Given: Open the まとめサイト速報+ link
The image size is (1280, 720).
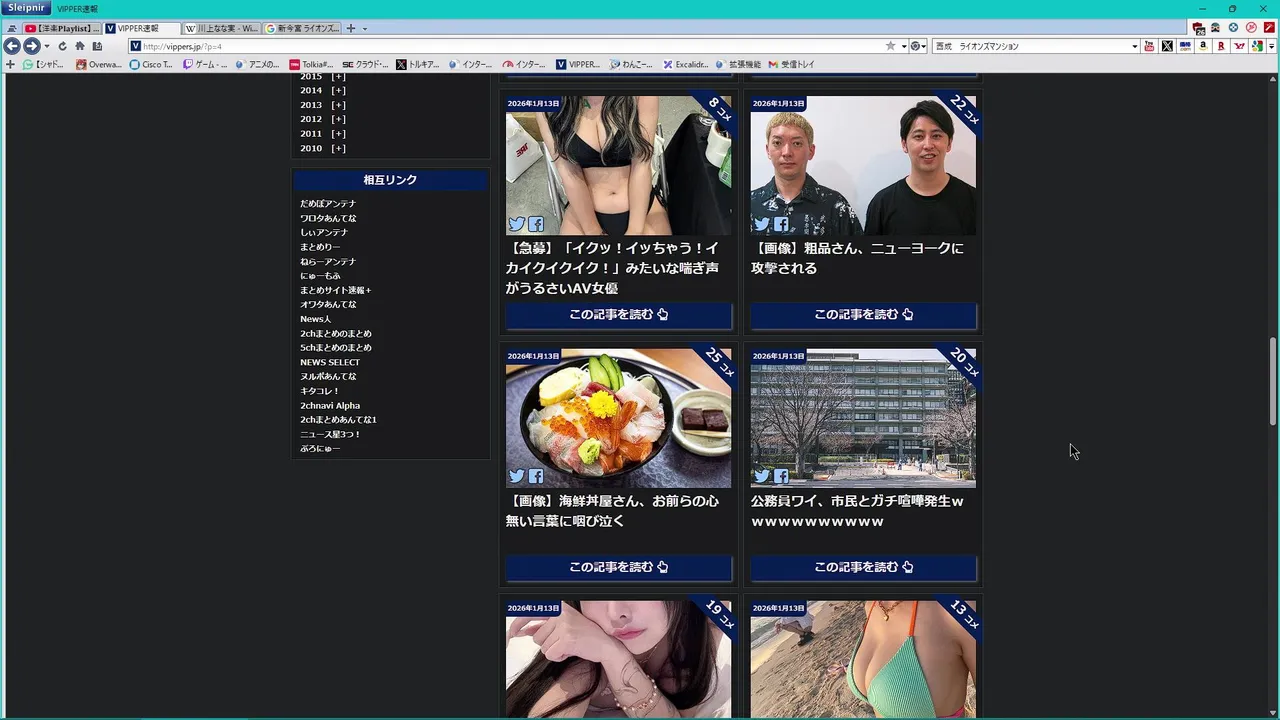Looking at the screenshot, I should pyautogui.click(x=336, y=290).
